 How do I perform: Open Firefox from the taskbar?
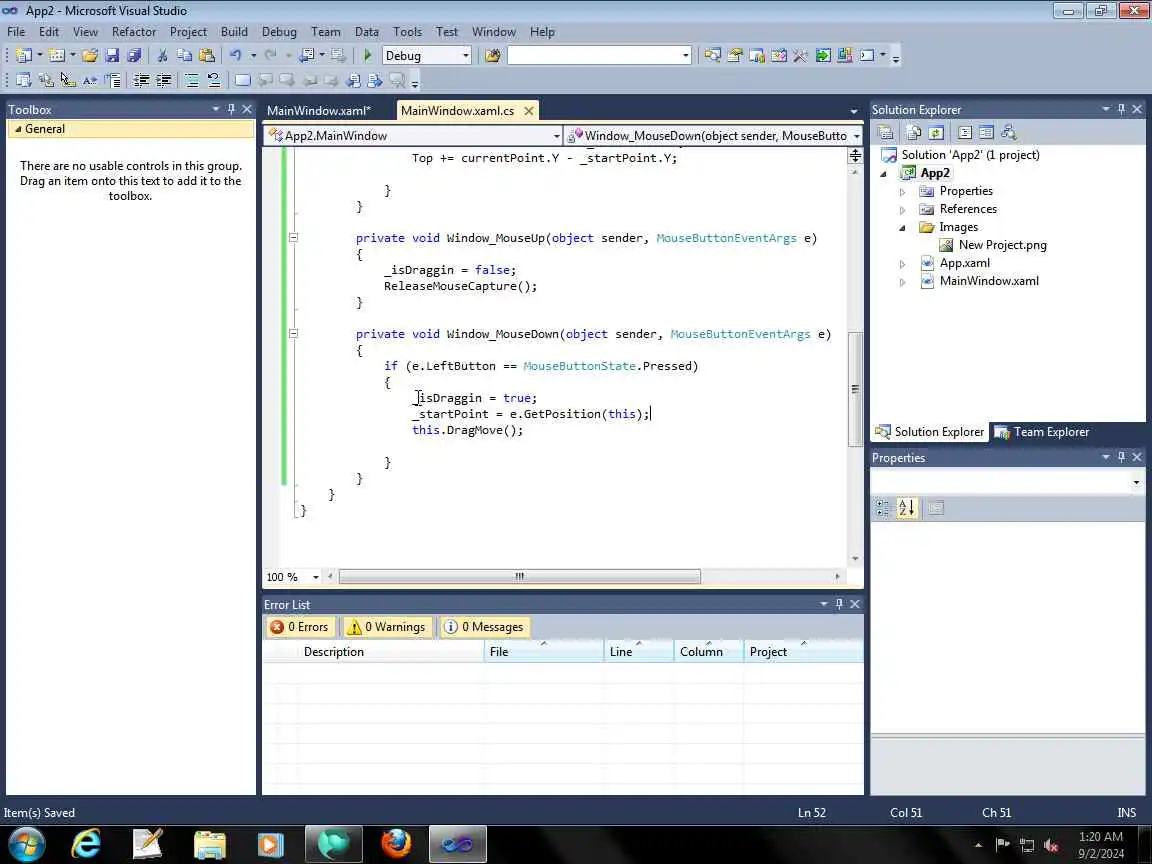(x=396, y=843)
